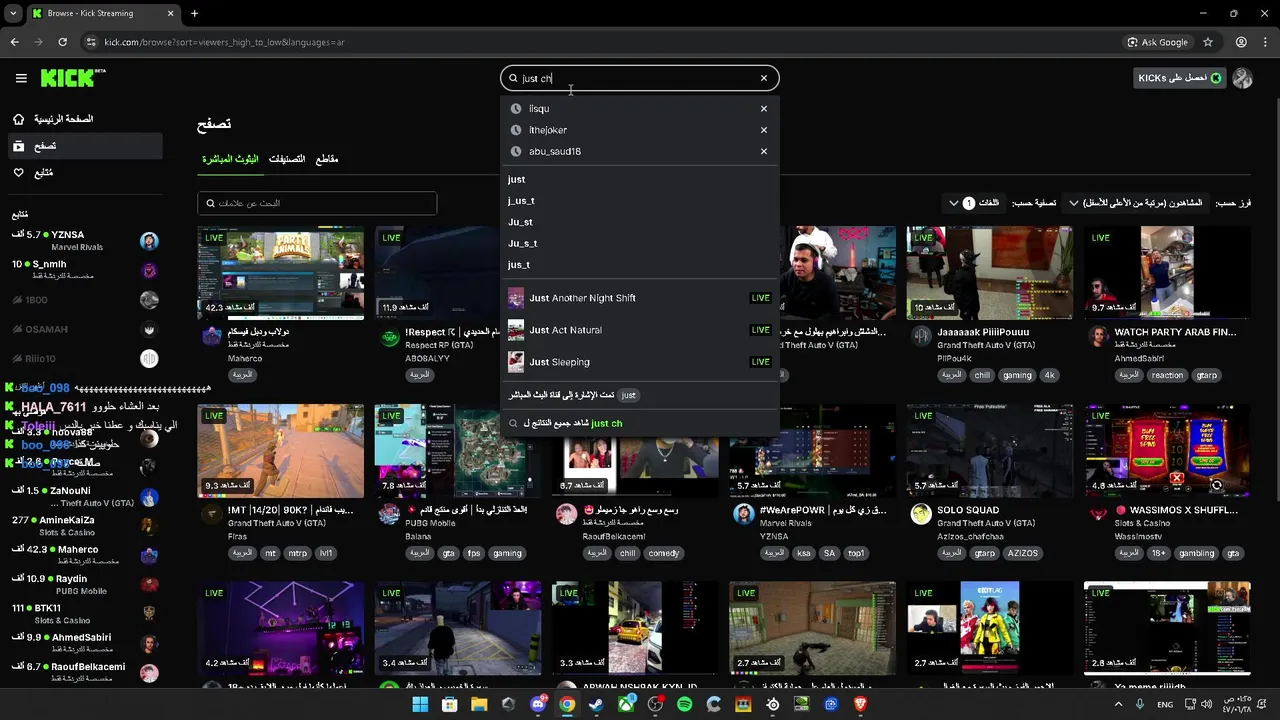This screenshot has height=720, width=1280.
Task: Click the gambling tag on Wassimos stream
Action: point(1196,553)
